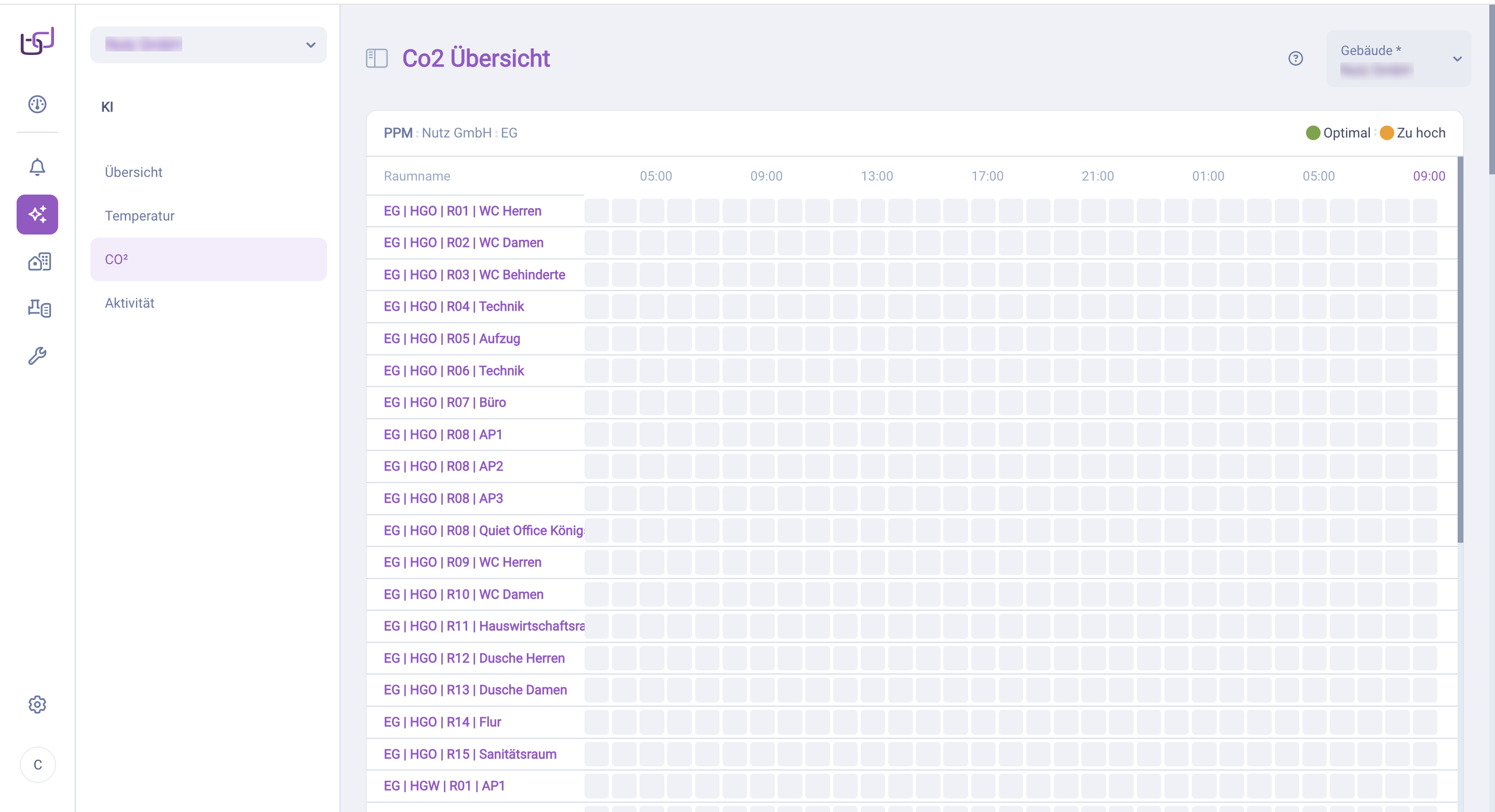The width and height of the screenshot is (1495, 812).
Task: Switch to Temperatur menu item
Action: pos(139,216)
